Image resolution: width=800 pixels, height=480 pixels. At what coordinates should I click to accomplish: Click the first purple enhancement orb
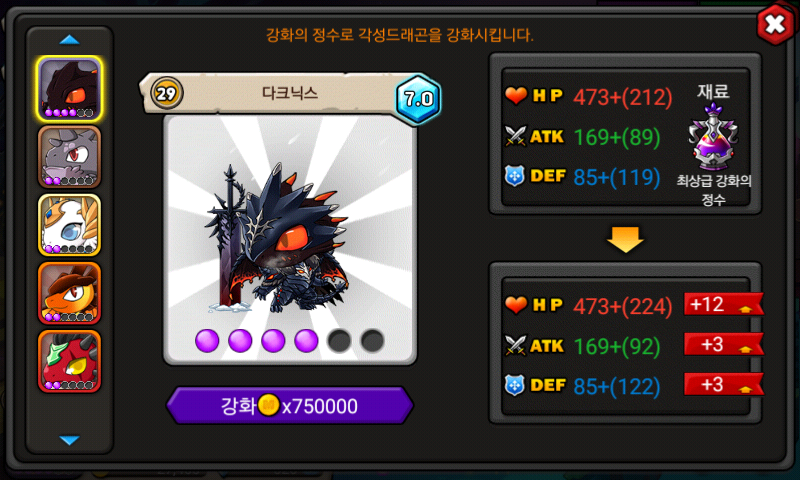pos(207,340)
